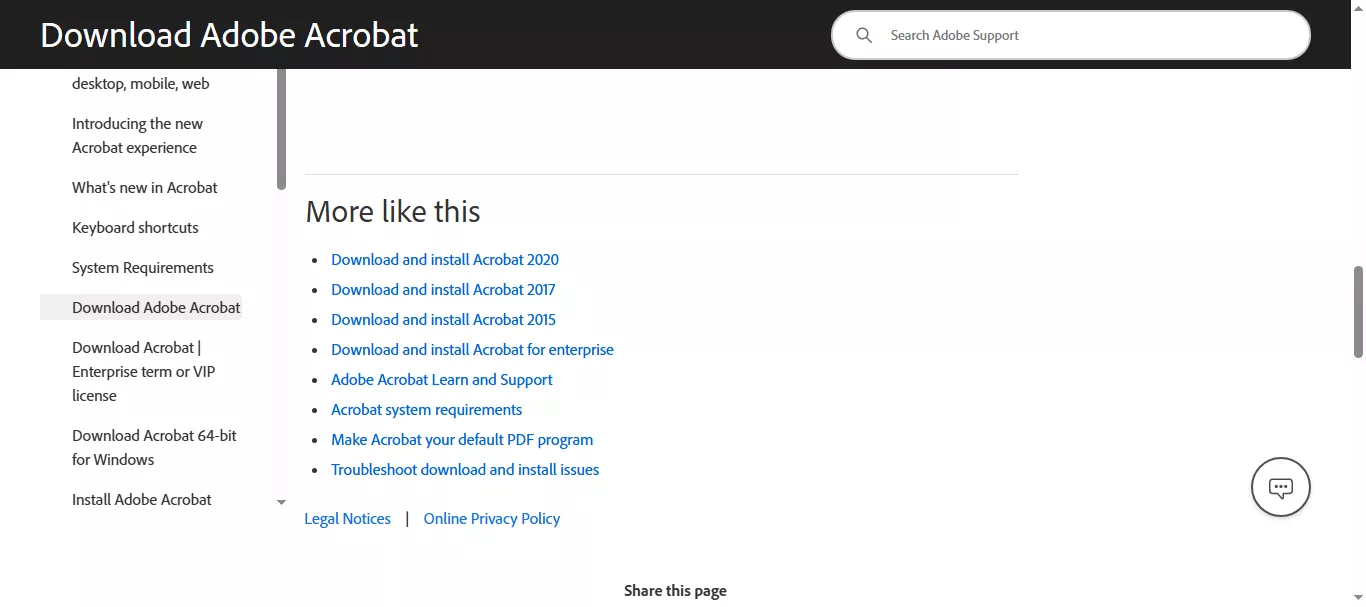This screenshot has height=607, width=1366.
Task: Open Adobe Acrobat Learn and Support
Action: click(x=441, y=379)
